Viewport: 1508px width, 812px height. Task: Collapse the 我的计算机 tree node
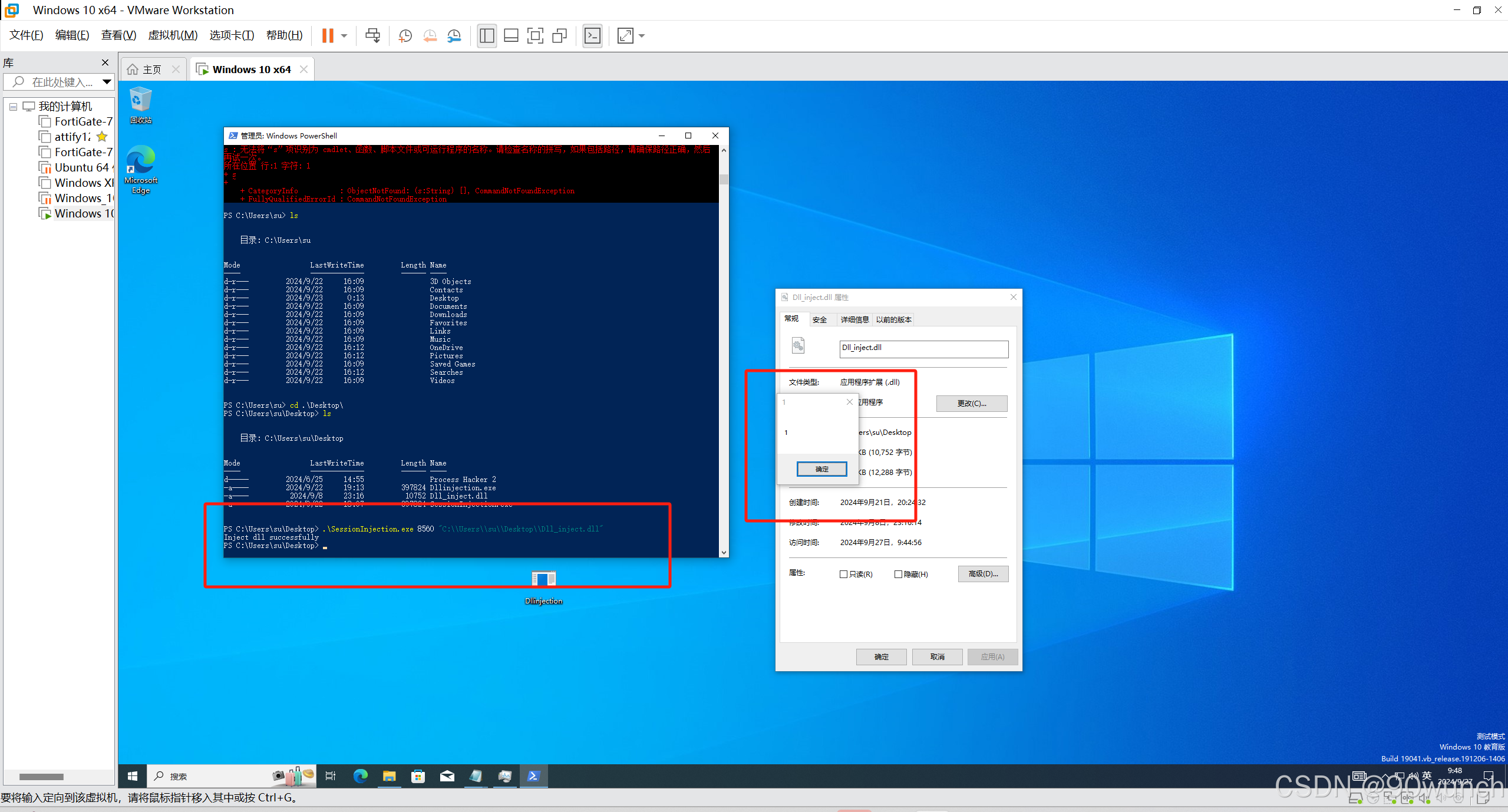13,107
